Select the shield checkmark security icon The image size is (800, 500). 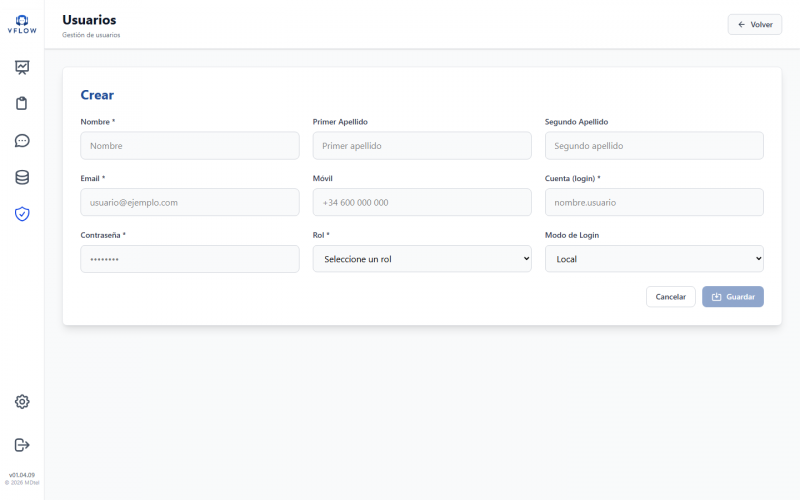pyautogui.click(x=22, y=214)
